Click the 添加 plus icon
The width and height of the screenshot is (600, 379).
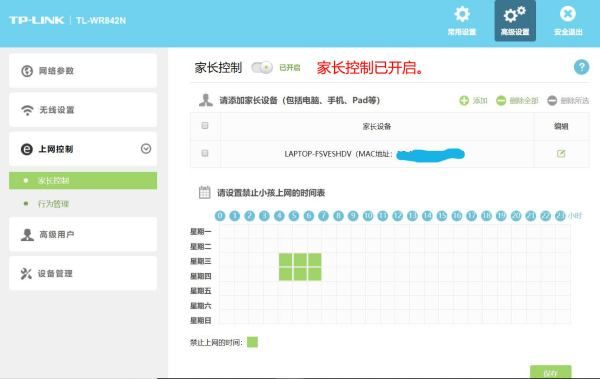(x=464, y=101)
